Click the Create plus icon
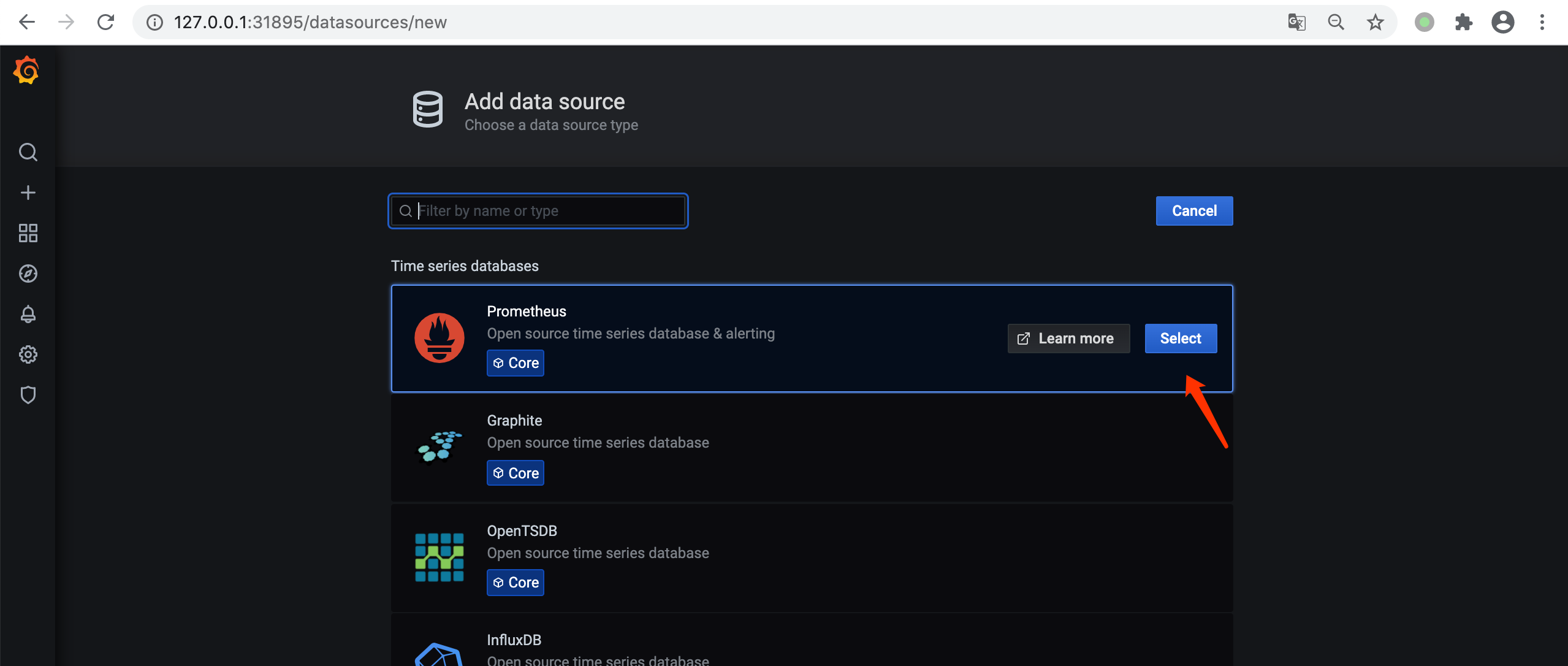The width and height of the screenshot is (1568, 666). [28, 193]
